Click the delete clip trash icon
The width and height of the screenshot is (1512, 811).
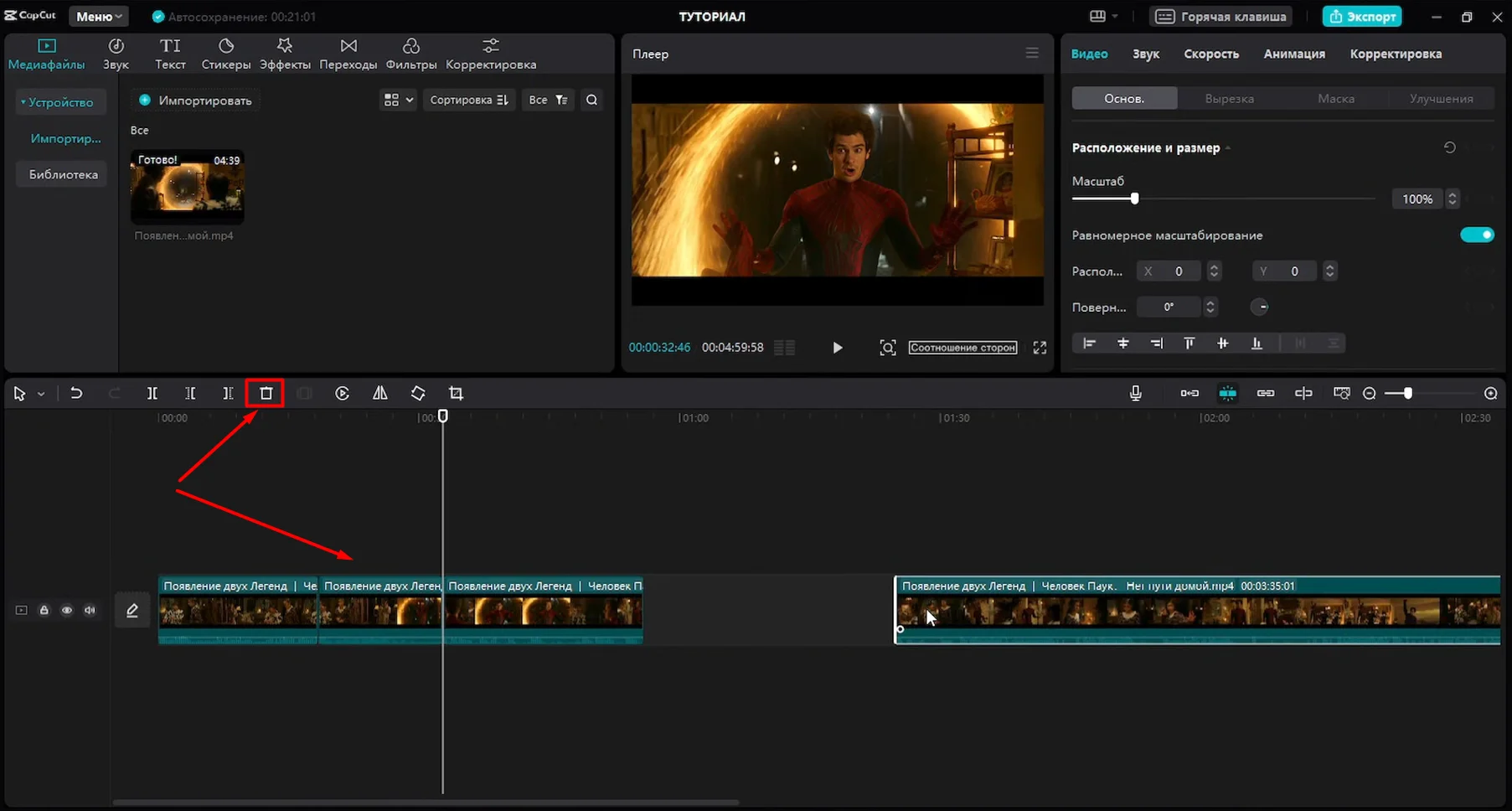pyautogui.click(x=266, y=393)
